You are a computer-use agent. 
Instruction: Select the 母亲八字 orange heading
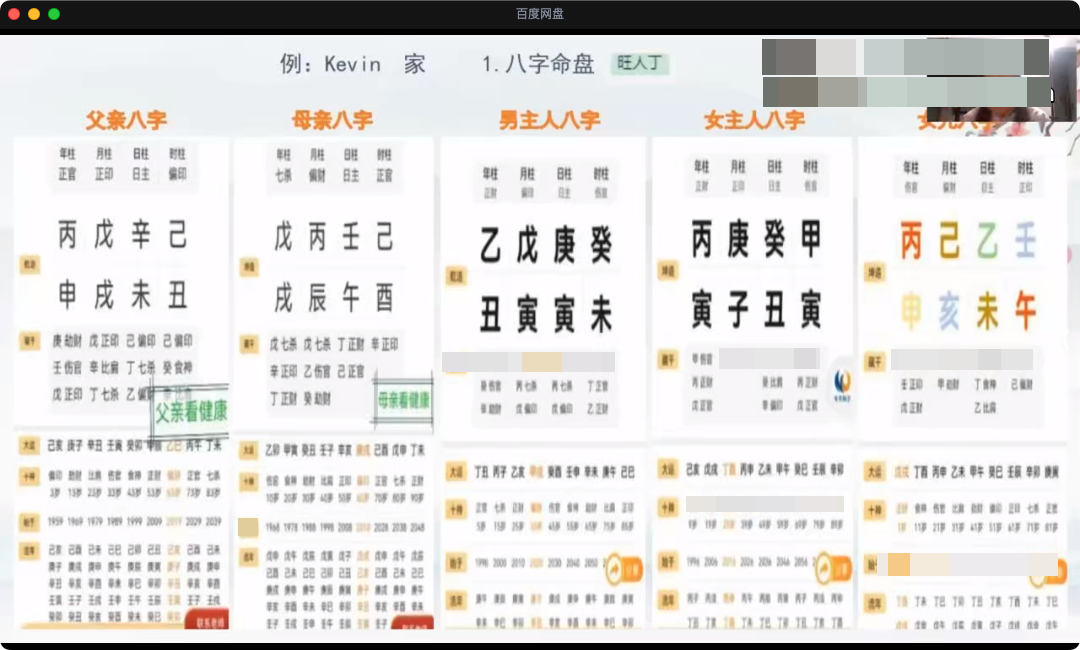tap(332, 121)
